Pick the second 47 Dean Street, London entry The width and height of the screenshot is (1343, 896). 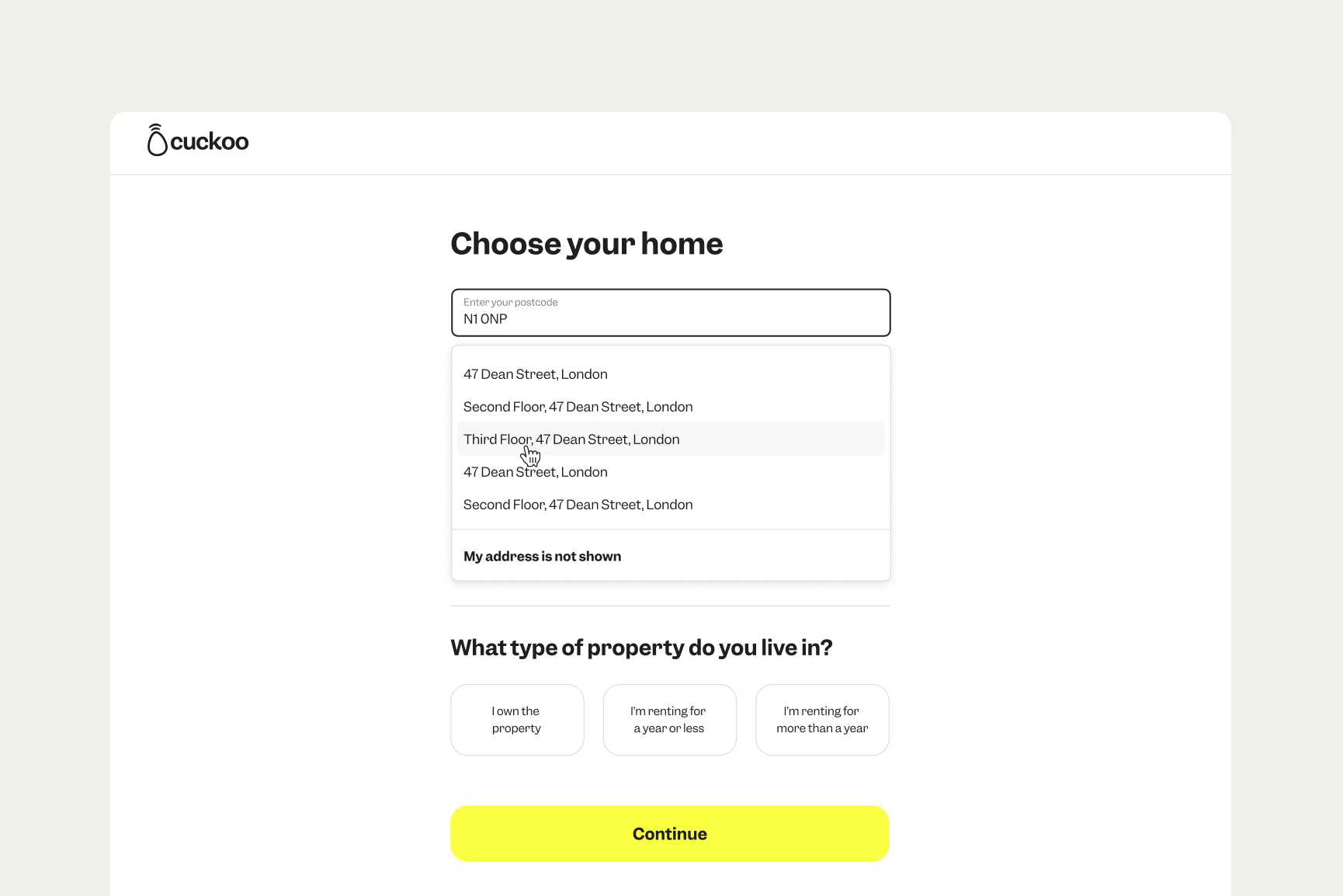(x=535, y=471)
